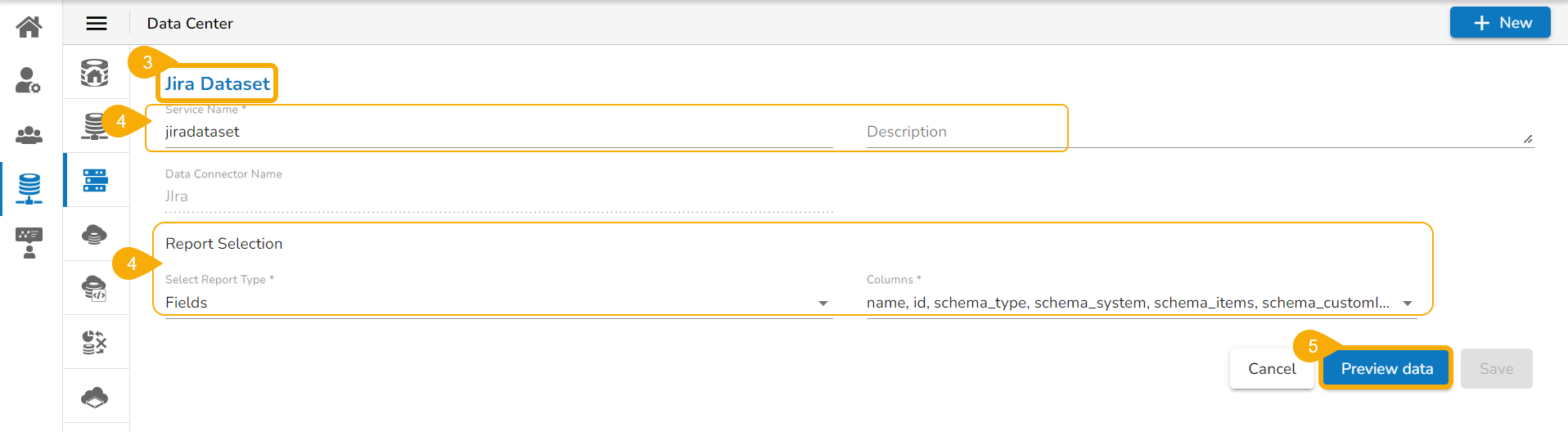1568x432 pixels.
Task: Click the Data Center header title
Action: click(x=190, y=24)
